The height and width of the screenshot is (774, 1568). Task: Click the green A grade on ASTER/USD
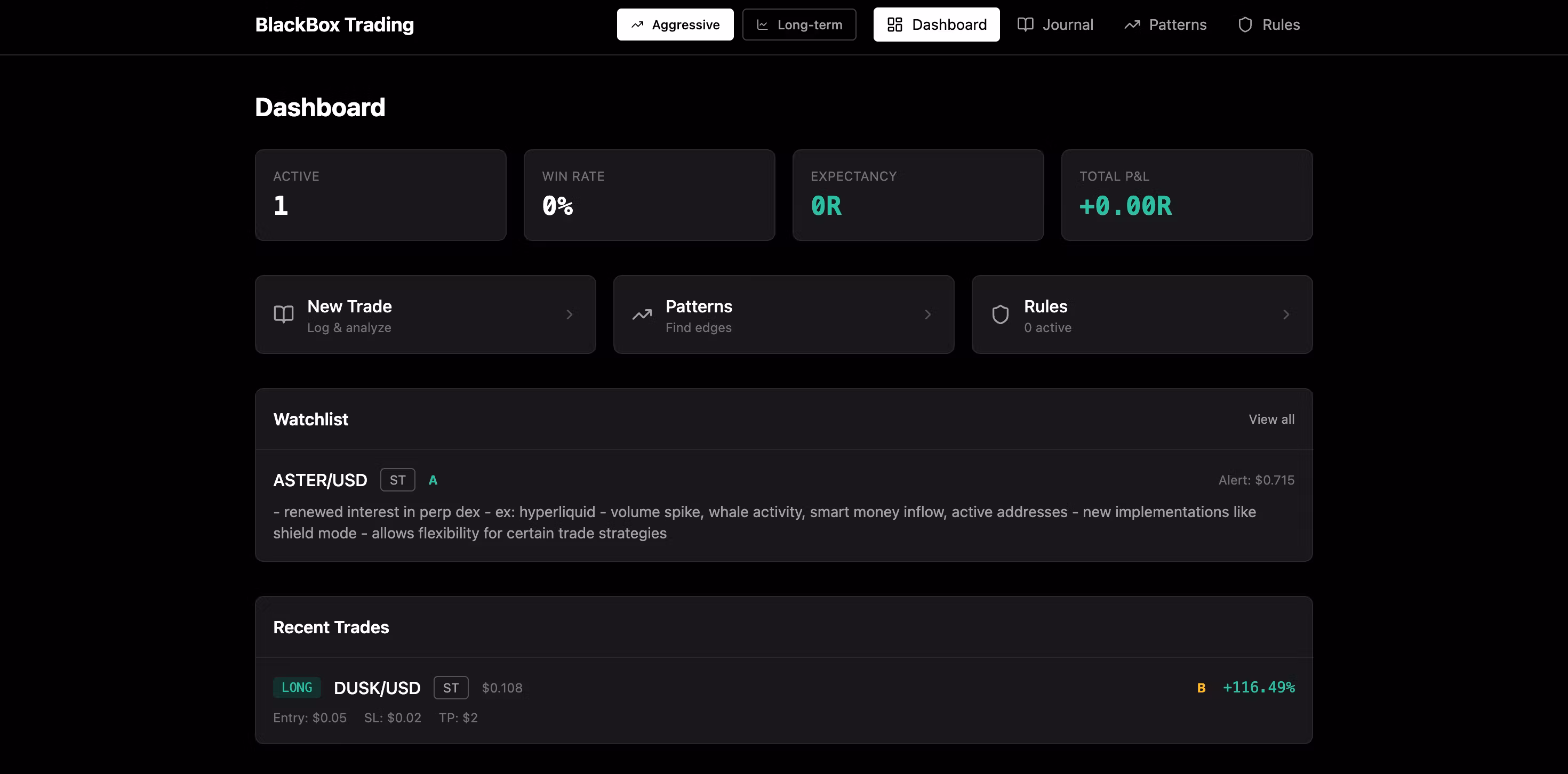coord(433,480)
